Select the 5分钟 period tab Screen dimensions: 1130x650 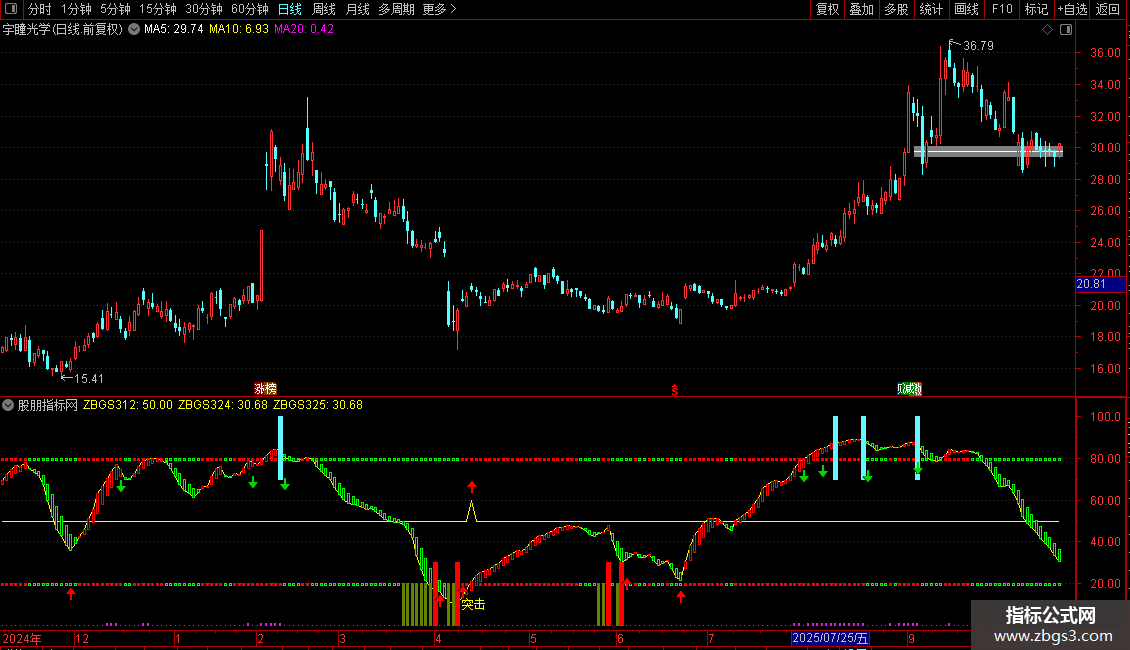click(115, 9)
